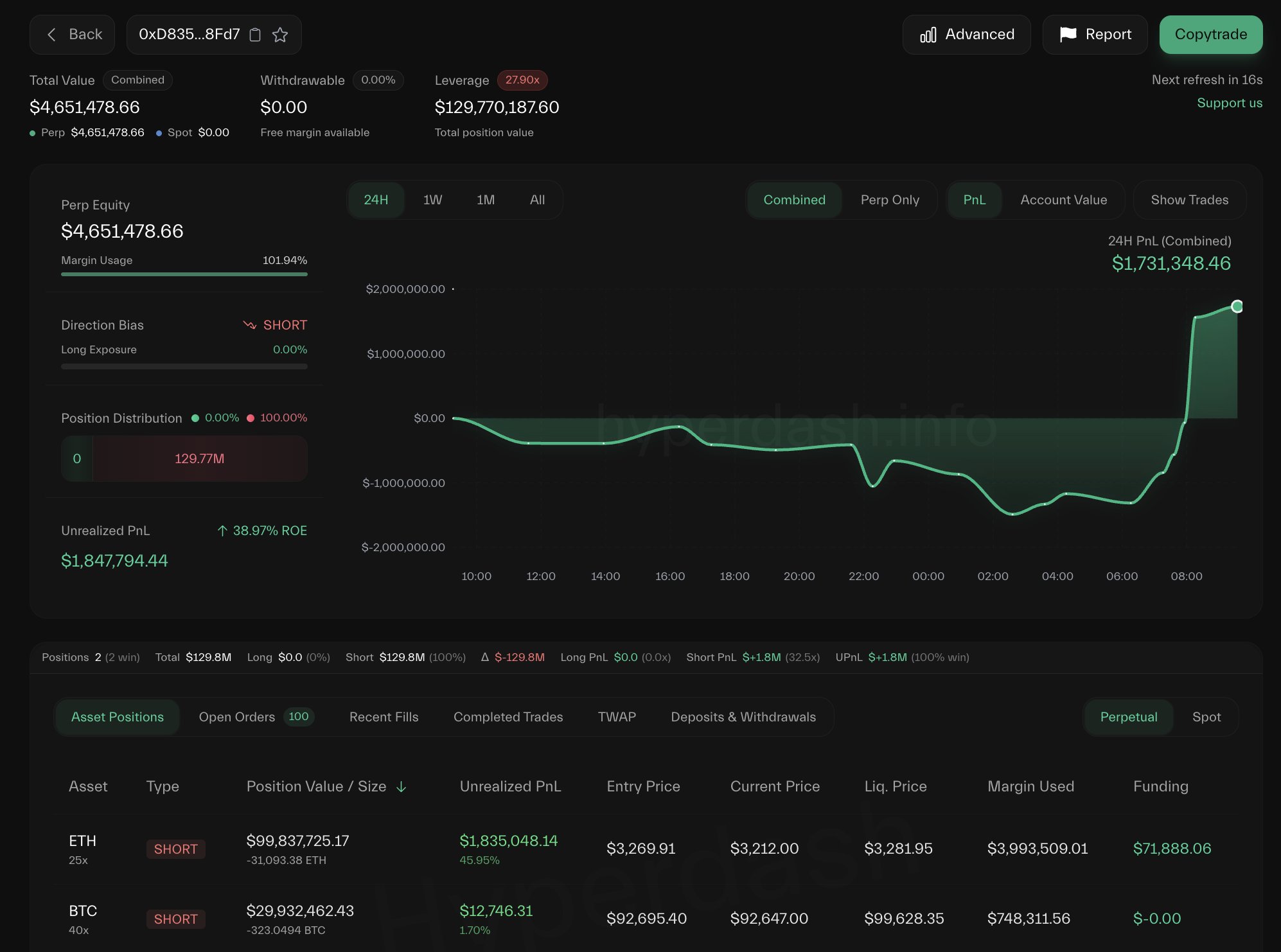Select the 1W timeframe tab

pos(432,200)
